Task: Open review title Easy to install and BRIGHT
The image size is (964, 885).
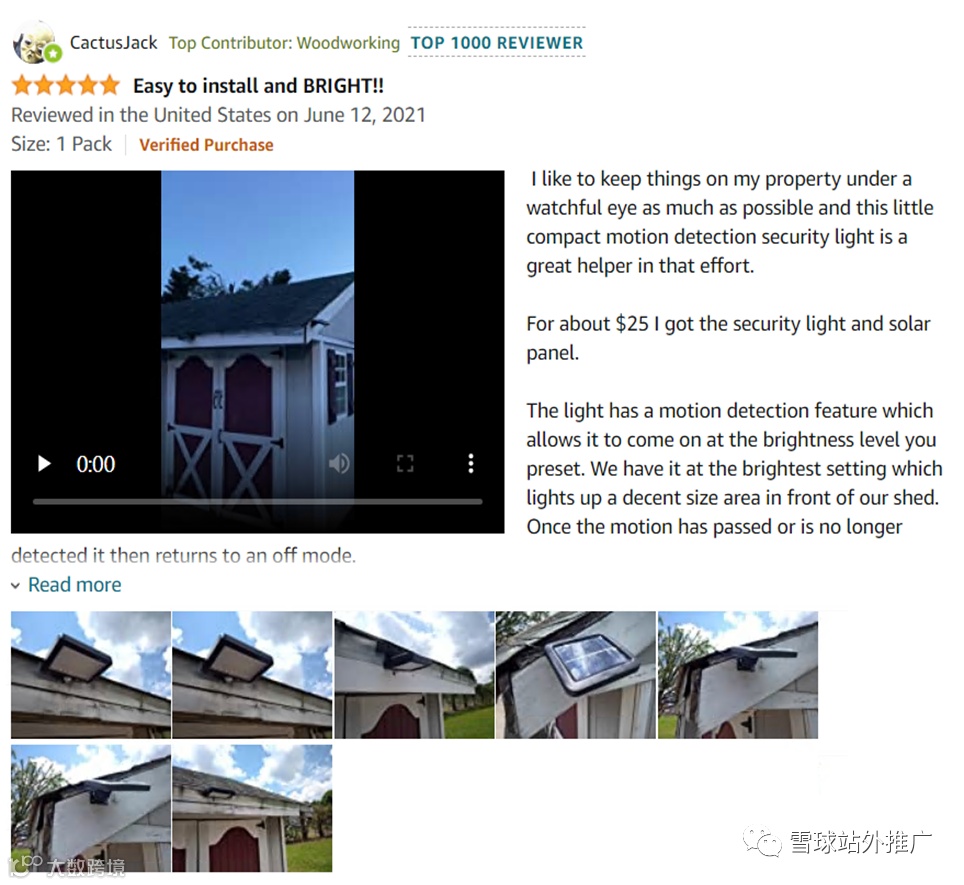Action: pos(258,85)
